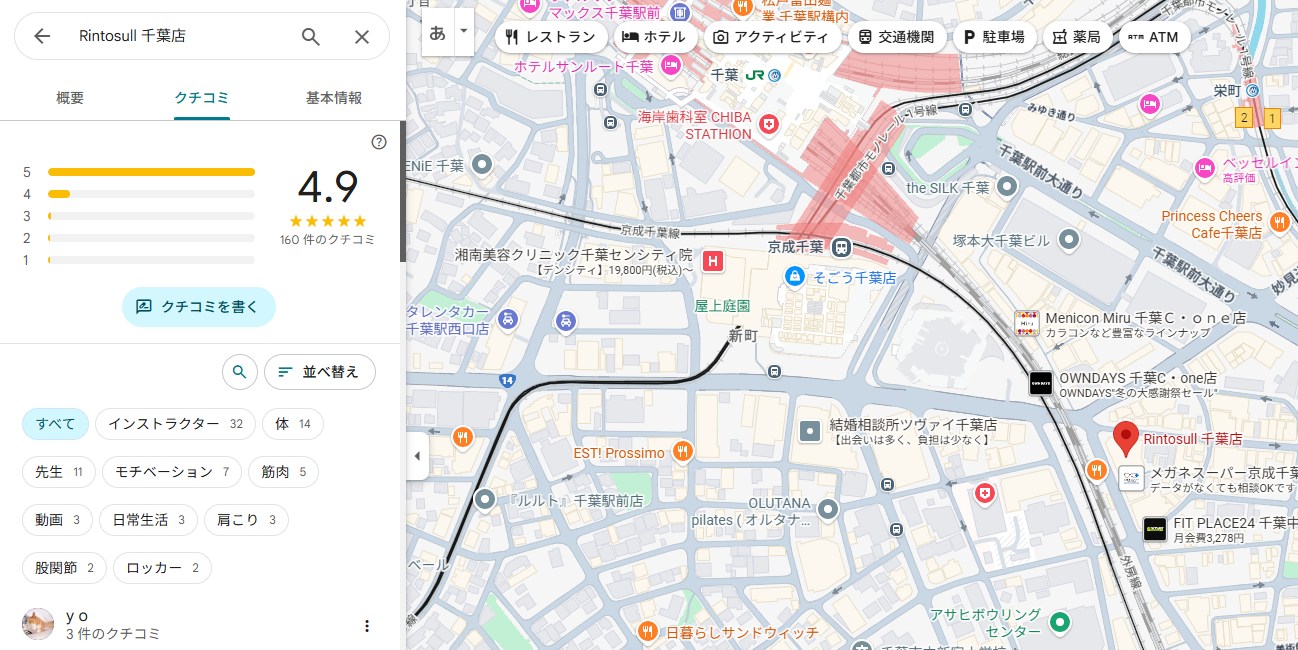
Task: Open the help icon above the rating
Action: point(379,142)
